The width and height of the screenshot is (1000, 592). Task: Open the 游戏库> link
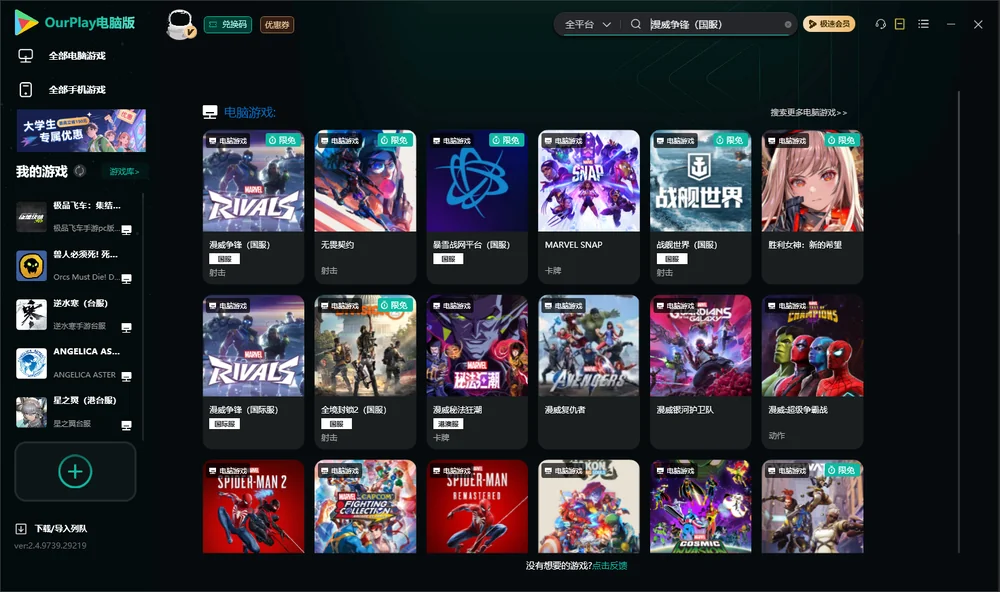click(x=124, y=172)
